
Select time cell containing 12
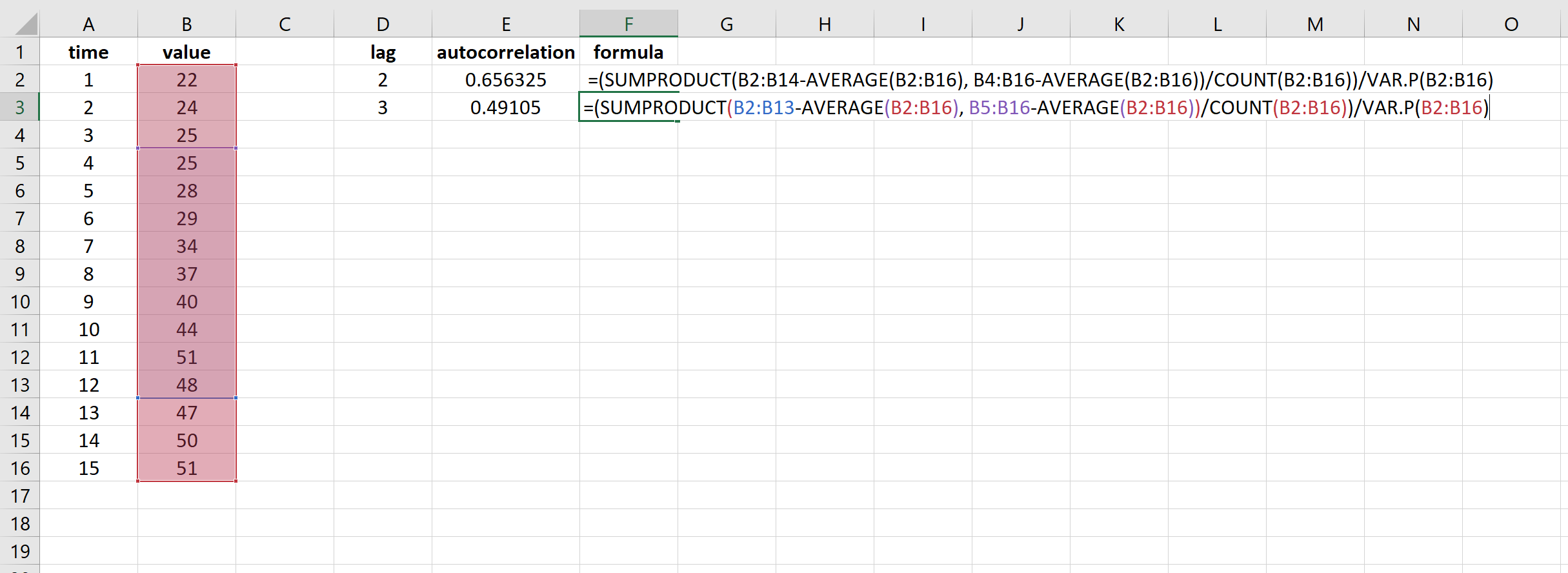(88, 385)
